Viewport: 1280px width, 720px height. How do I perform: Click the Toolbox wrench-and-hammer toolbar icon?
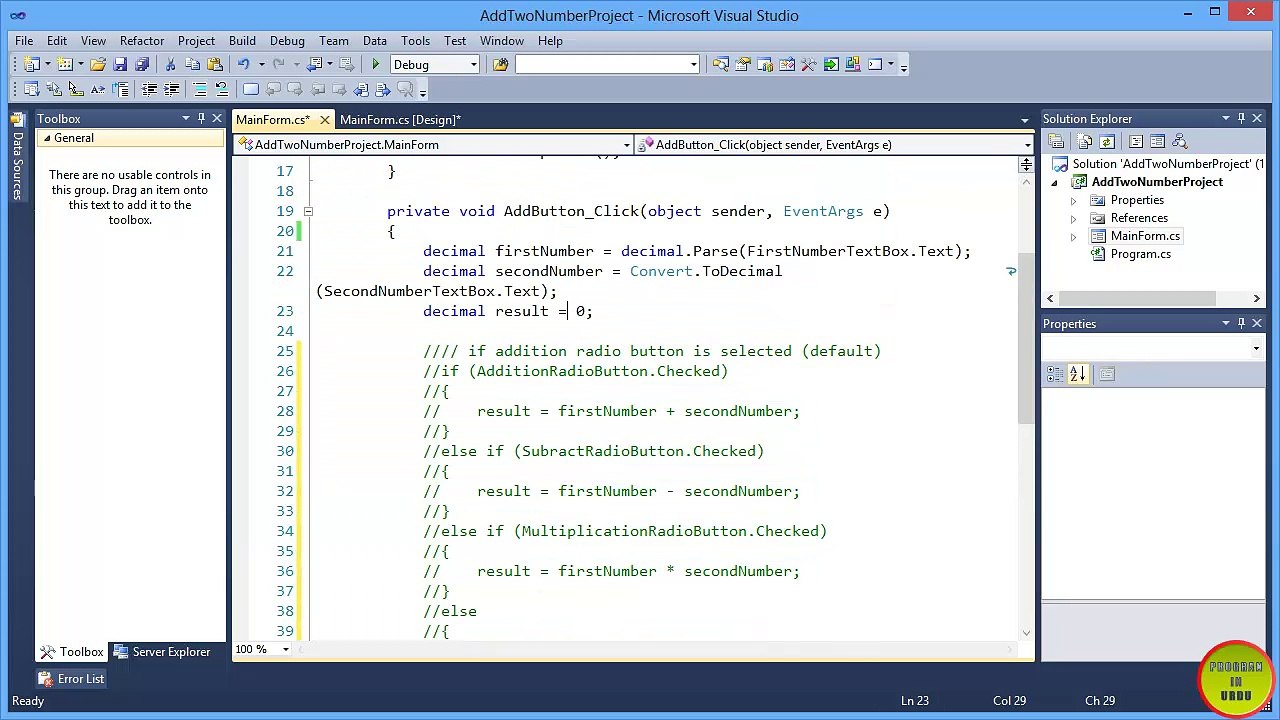point(808,64)
